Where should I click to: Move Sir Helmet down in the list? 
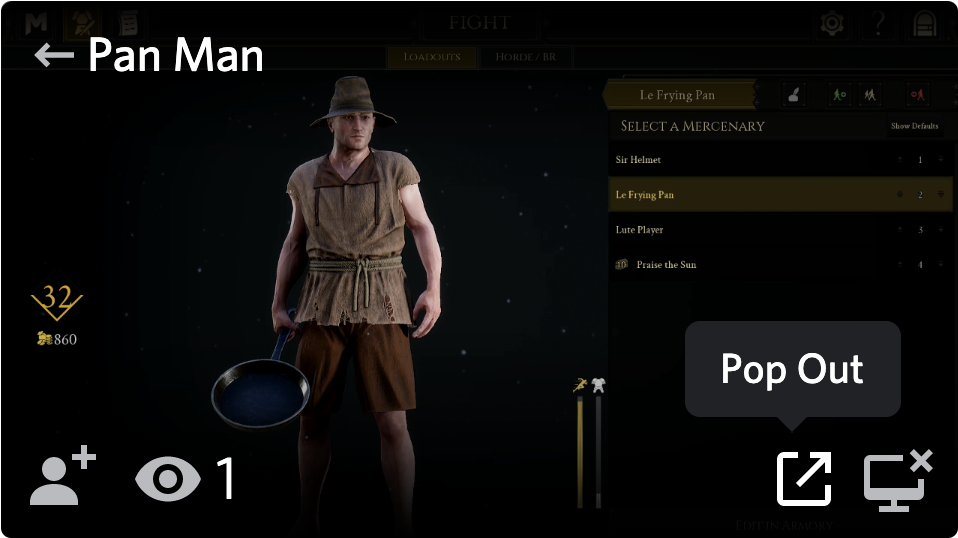pyautogui.click(x=941, y=159)
